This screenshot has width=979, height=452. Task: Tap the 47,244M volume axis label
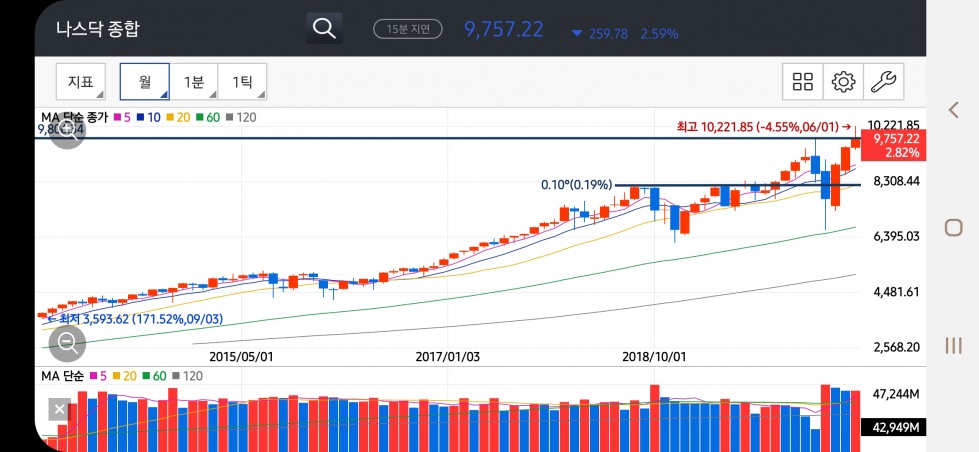[897, 395]
